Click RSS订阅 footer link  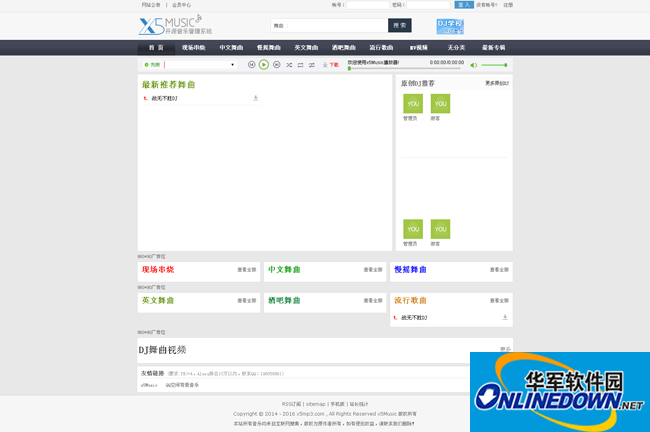[291, 404]
